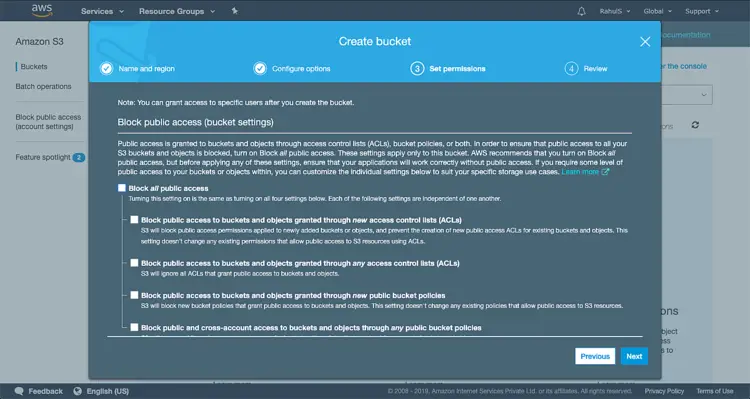
Task: Click the Block public access (bucket settings) heading
Action: click(196, 122)
